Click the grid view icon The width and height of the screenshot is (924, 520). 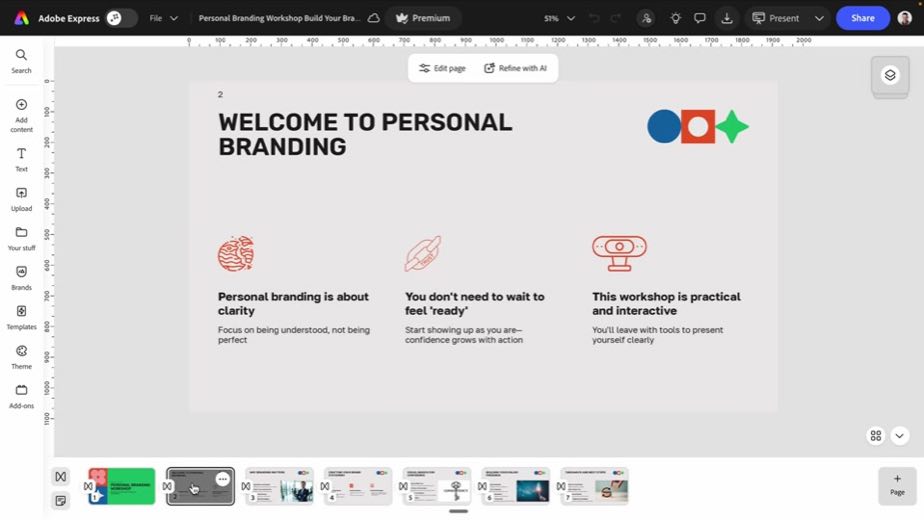click(x=876, y=436)
